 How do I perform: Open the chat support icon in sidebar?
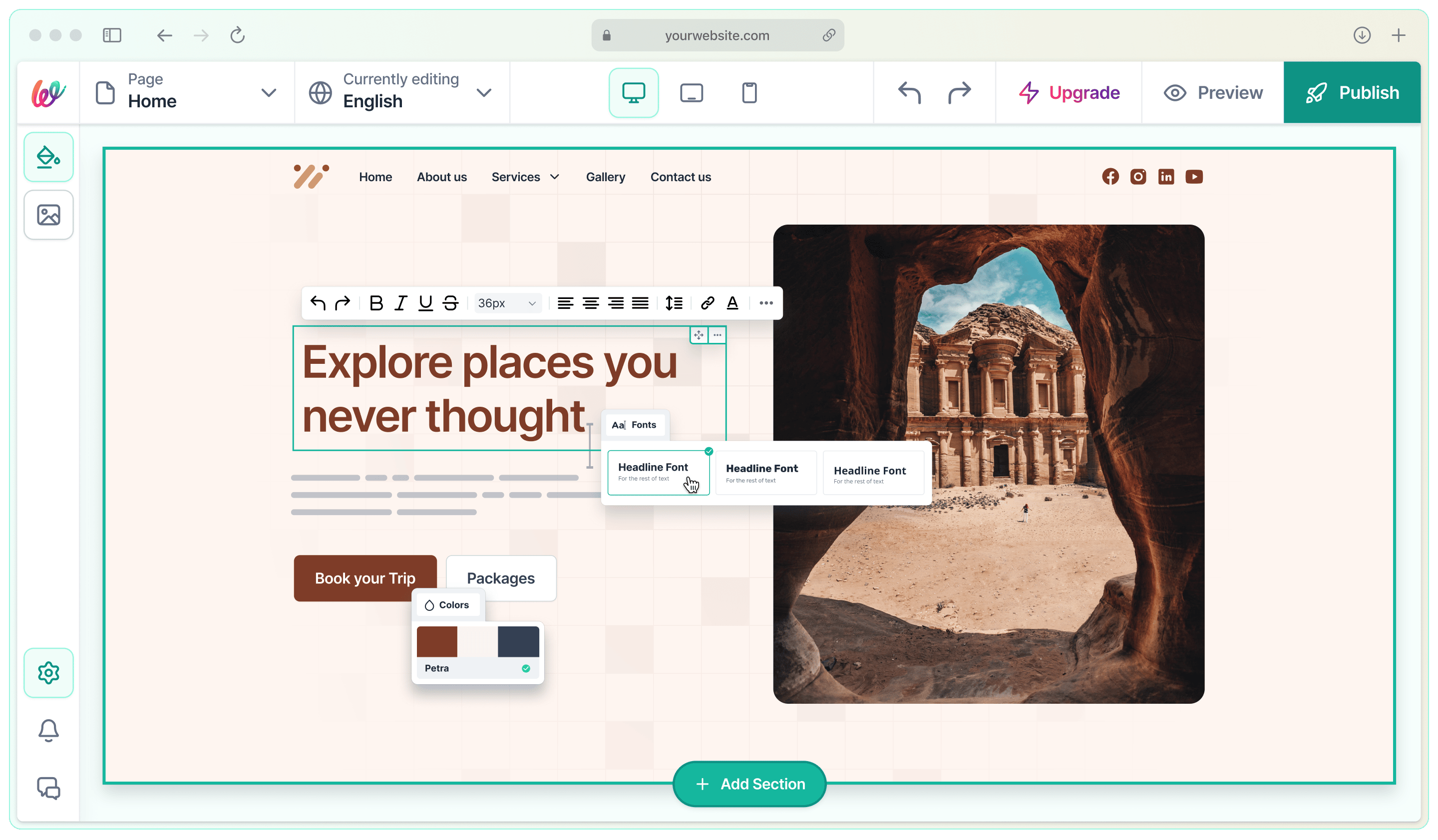[x=48, y=788]
